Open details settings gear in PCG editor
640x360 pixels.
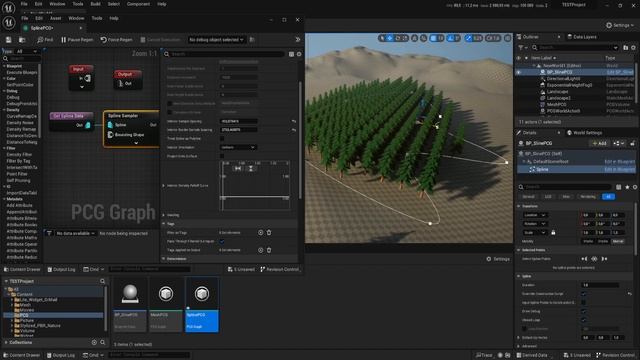point(299,54)
